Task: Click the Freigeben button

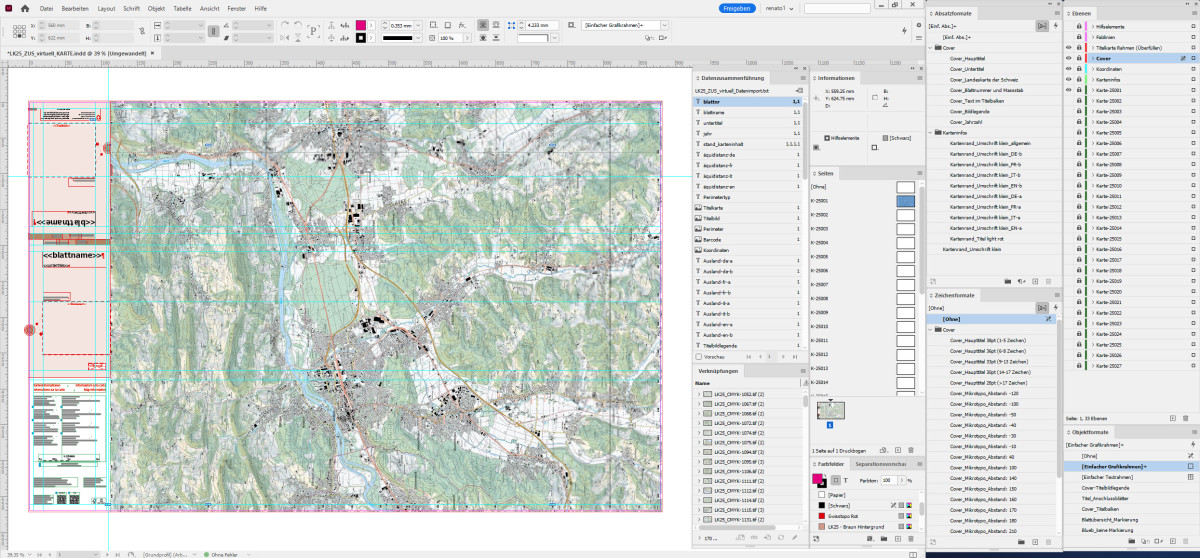Action: 737,8
